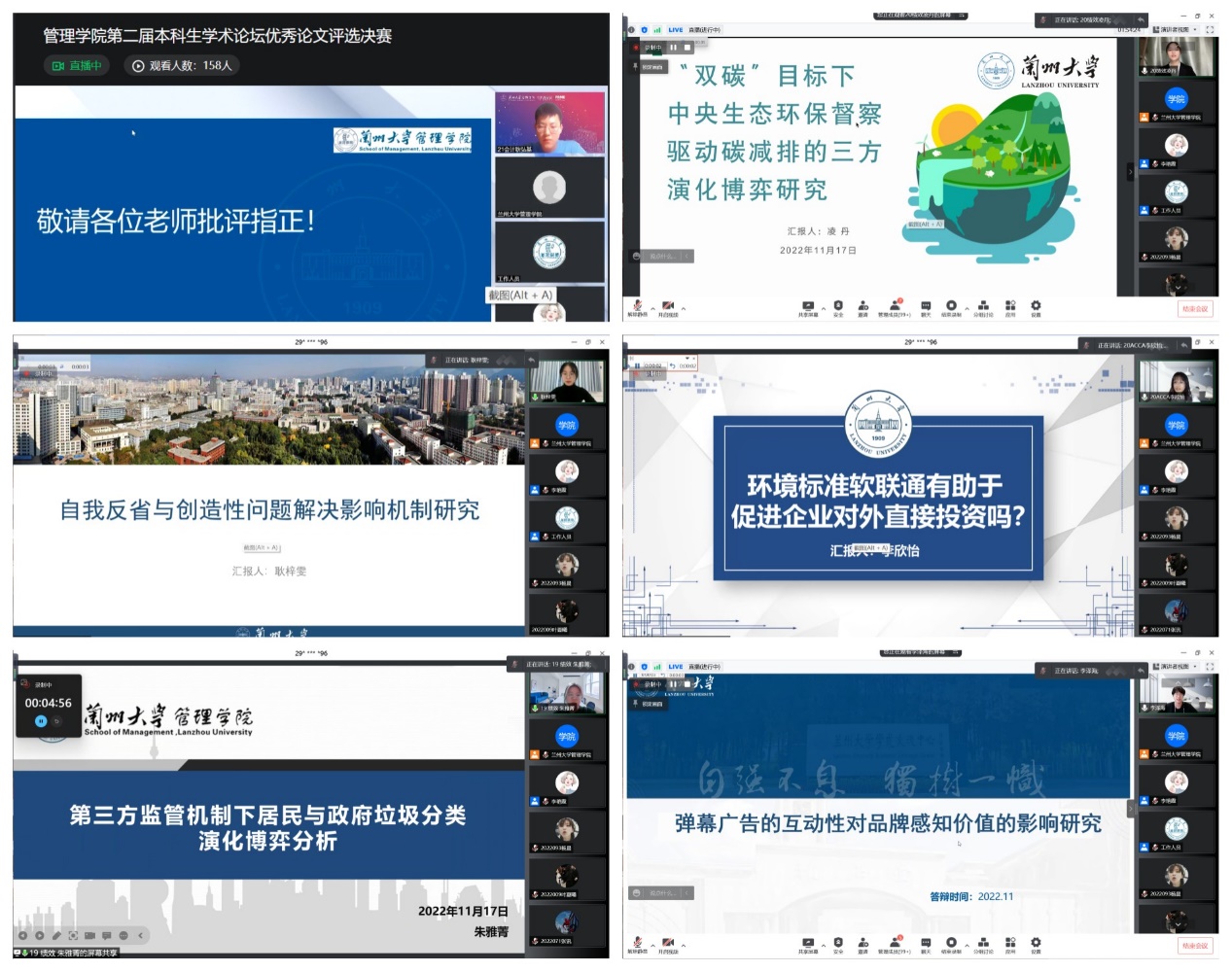1232x972 pixels.
Task: Select speaker video thumbnail beside 自我反省 slide
Action: point(567,380)
